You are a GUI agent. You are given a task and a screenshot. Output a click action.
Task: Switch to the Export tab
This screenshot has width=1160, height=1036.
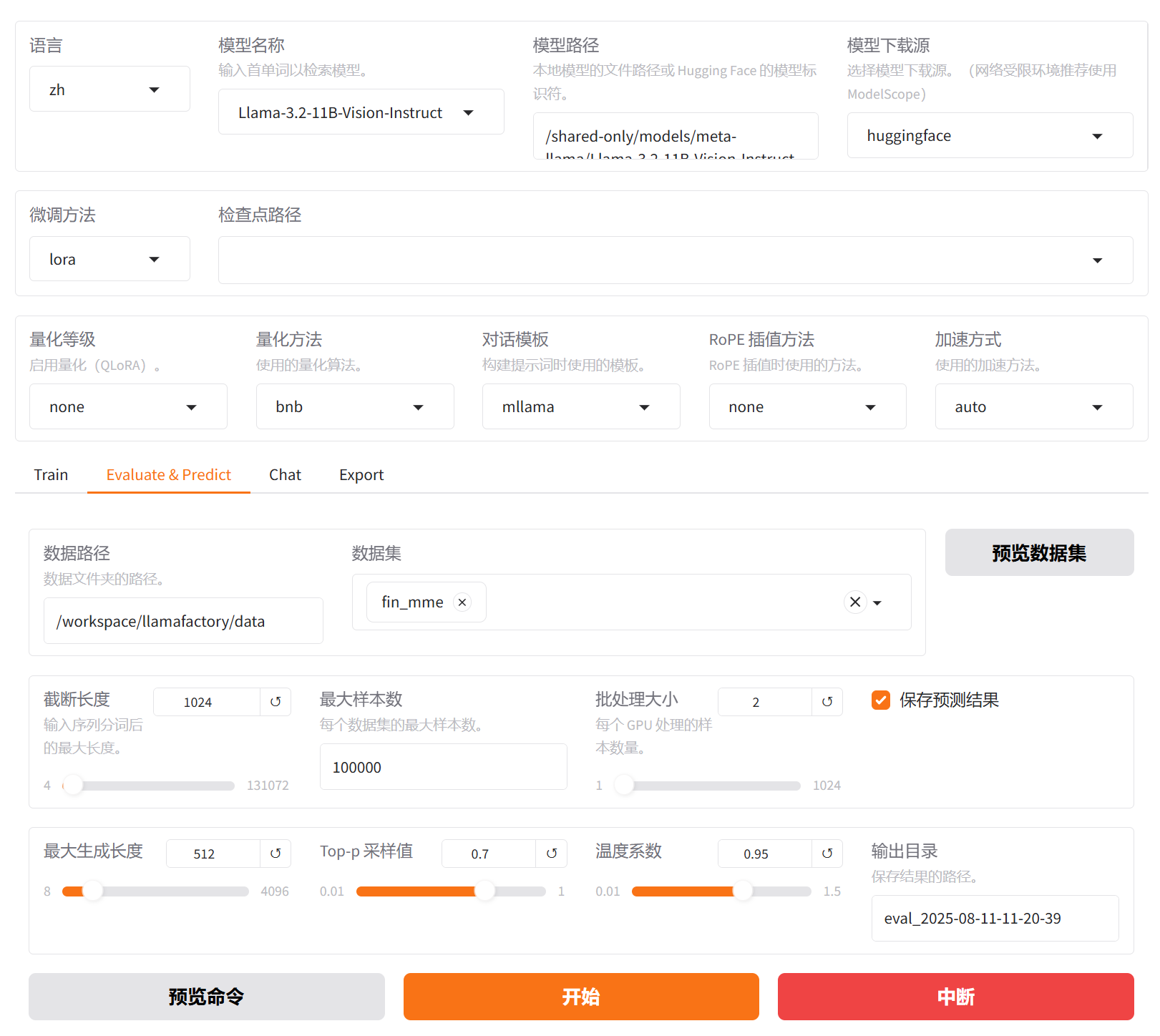(361, 475)
